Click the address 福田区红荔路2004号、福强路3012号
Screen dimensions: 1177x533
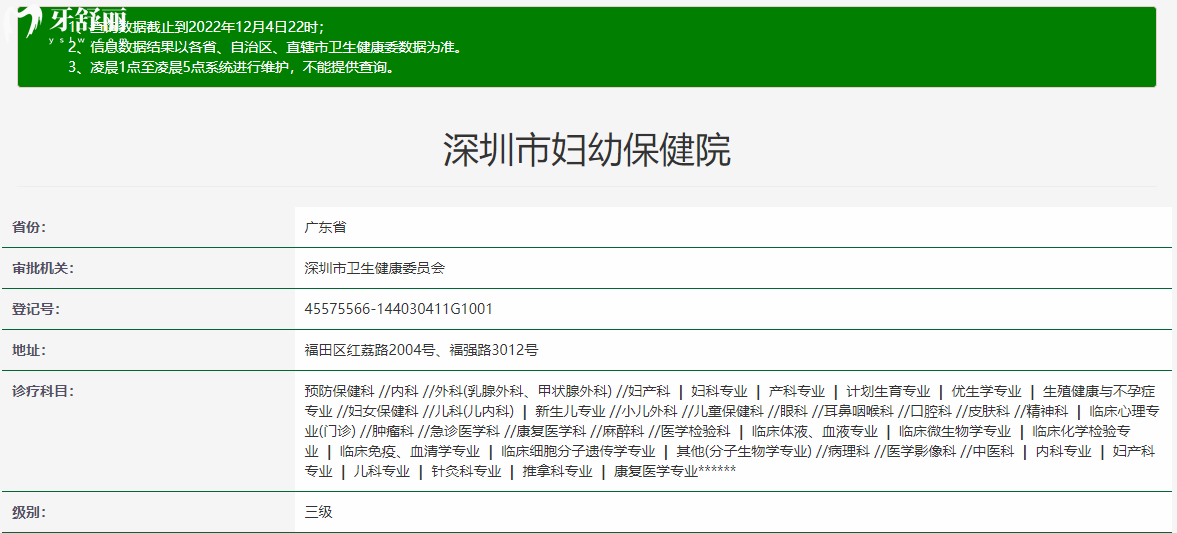pos(421,350)
